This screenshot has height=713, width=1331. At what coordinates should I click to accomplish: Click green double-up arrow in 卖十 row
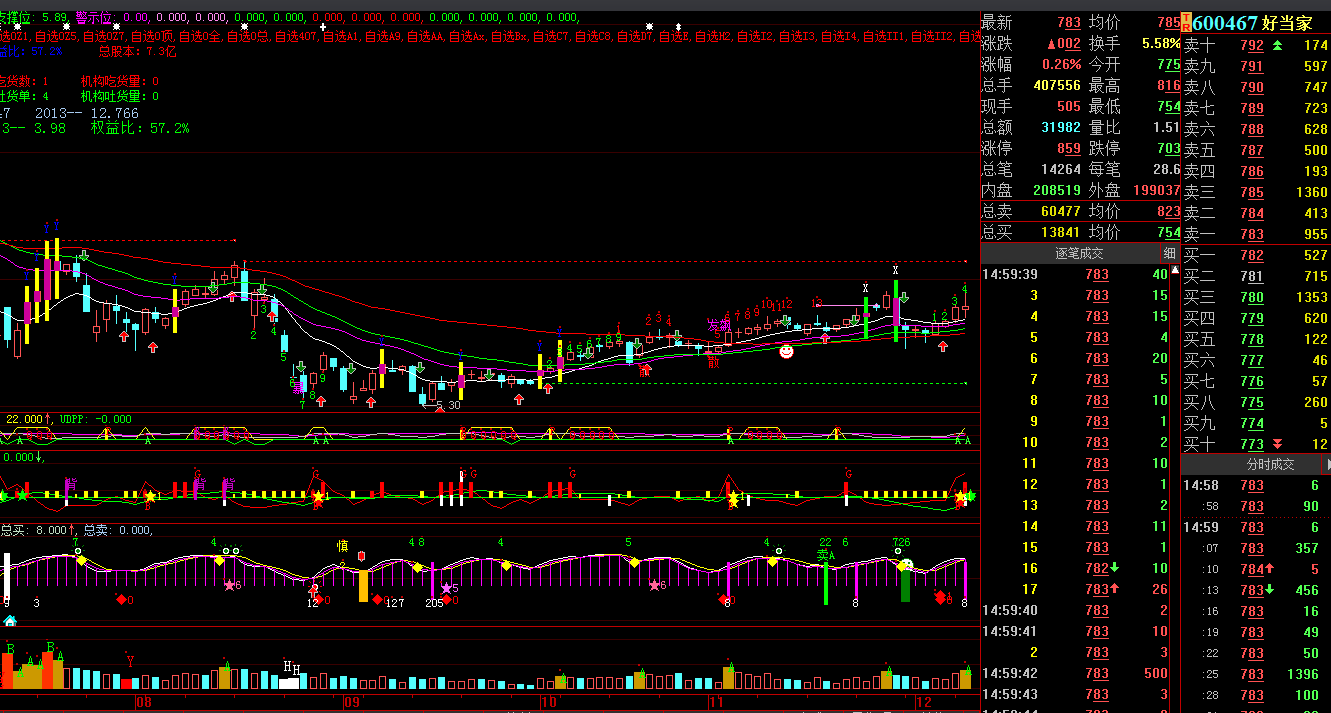click(1277, 45)
